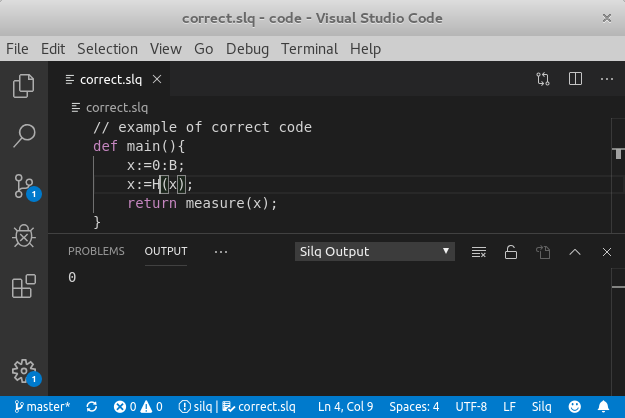
Task: Open editor more actions ellipsis
Action: pyautogui.click(x=606, y=79)
